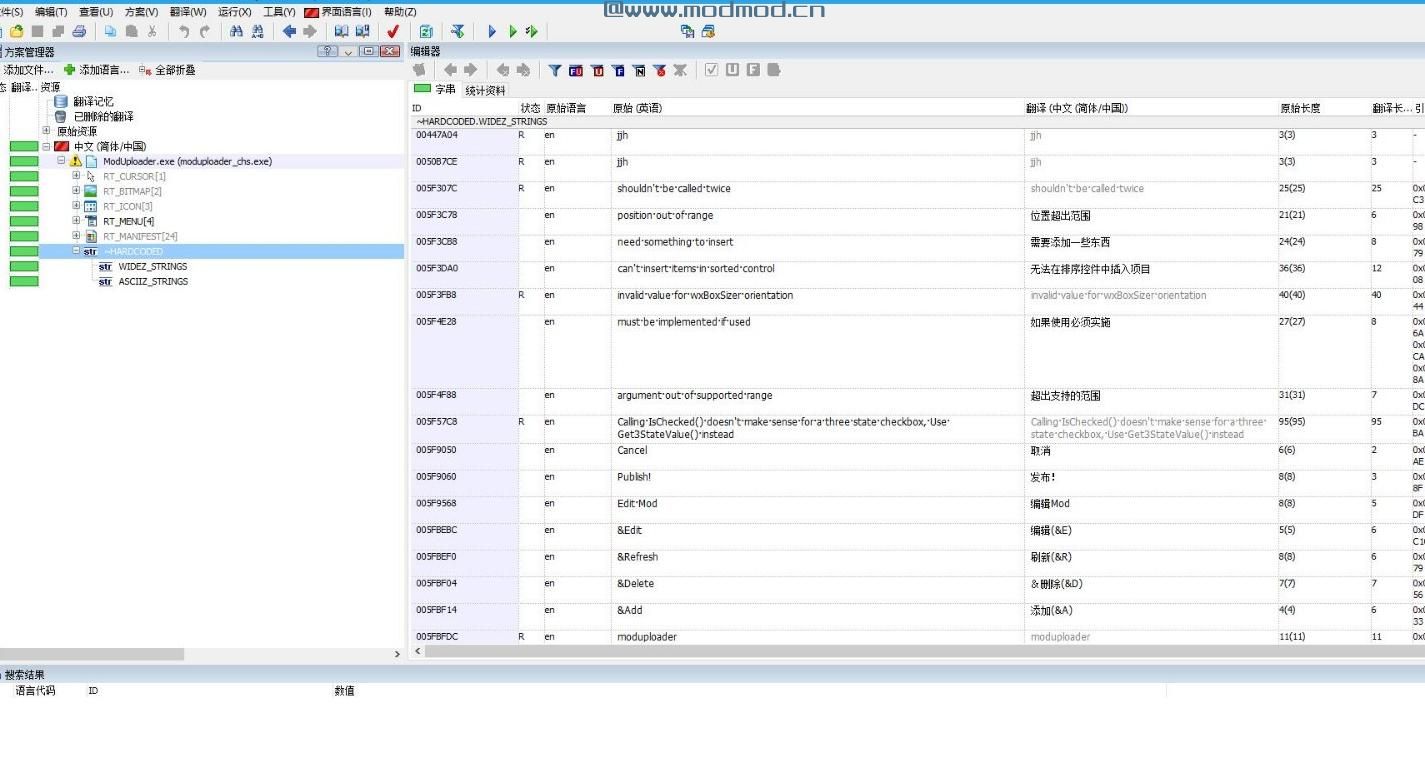
Task: Open the 查看(U) menu
Action: (x=96, y=12)
